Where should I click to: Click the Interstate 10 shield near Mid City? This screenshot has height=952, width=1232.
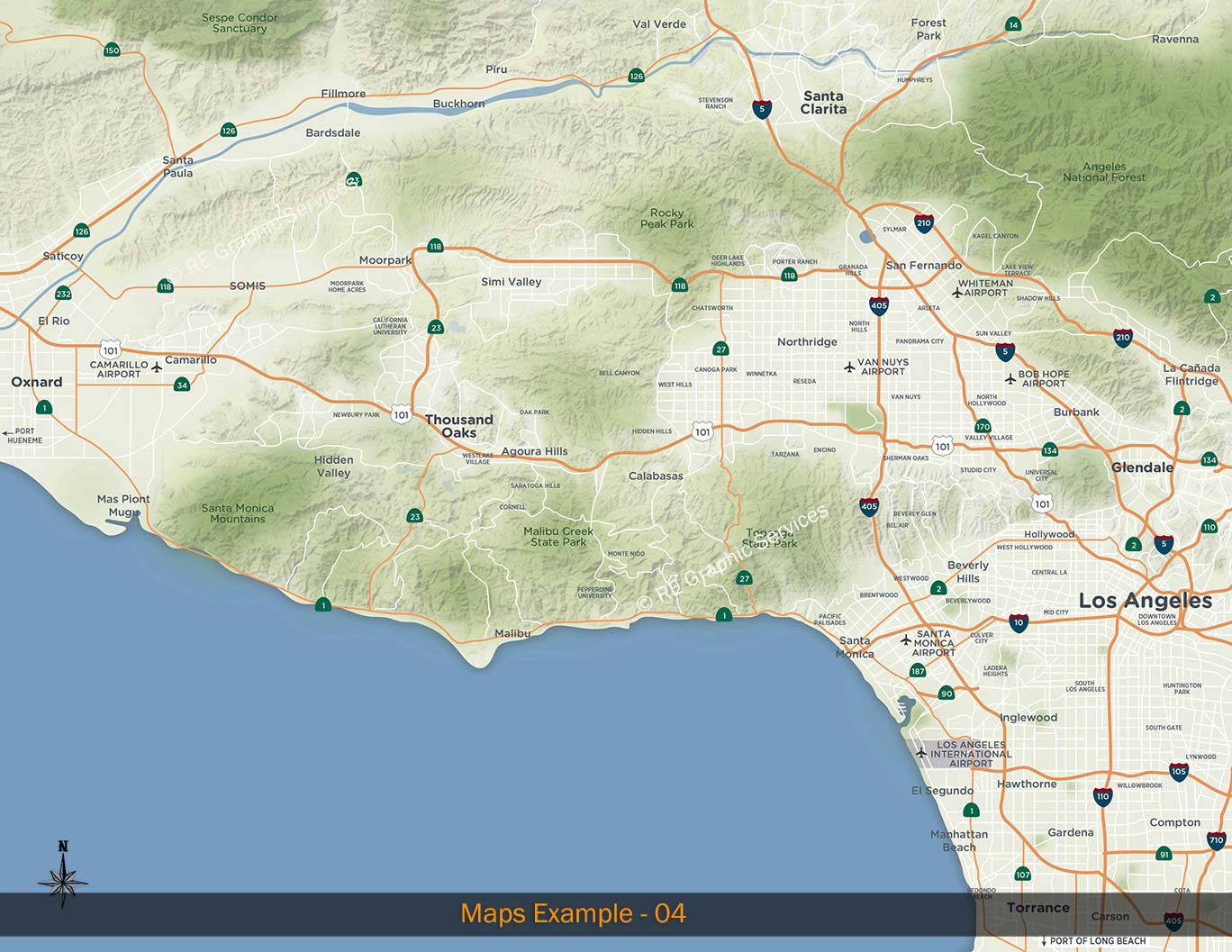point(1018,621)
